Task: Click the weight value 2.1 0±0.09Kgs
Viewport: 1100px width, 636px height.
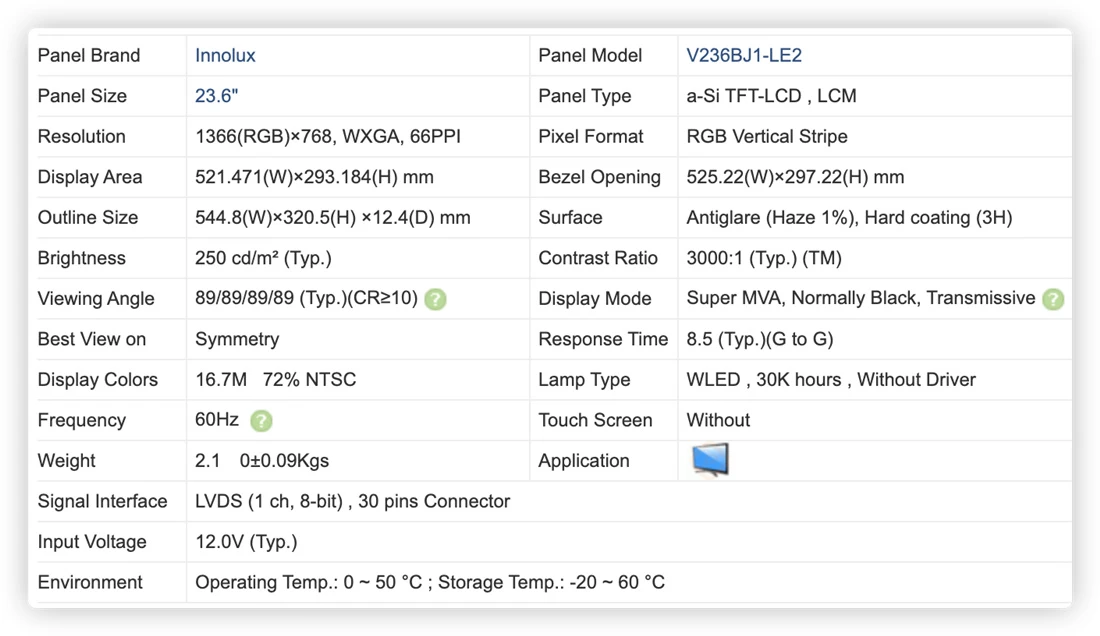Action: tap(262, 461)
